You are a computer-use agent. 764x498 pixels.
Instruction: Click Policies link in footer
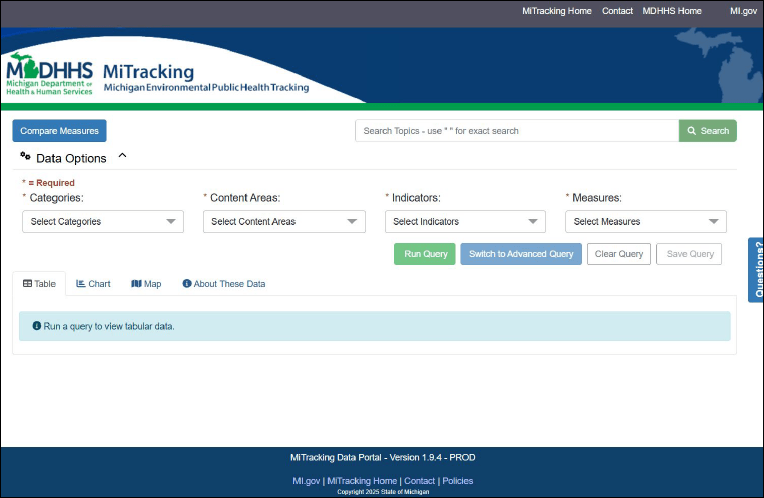458,480
